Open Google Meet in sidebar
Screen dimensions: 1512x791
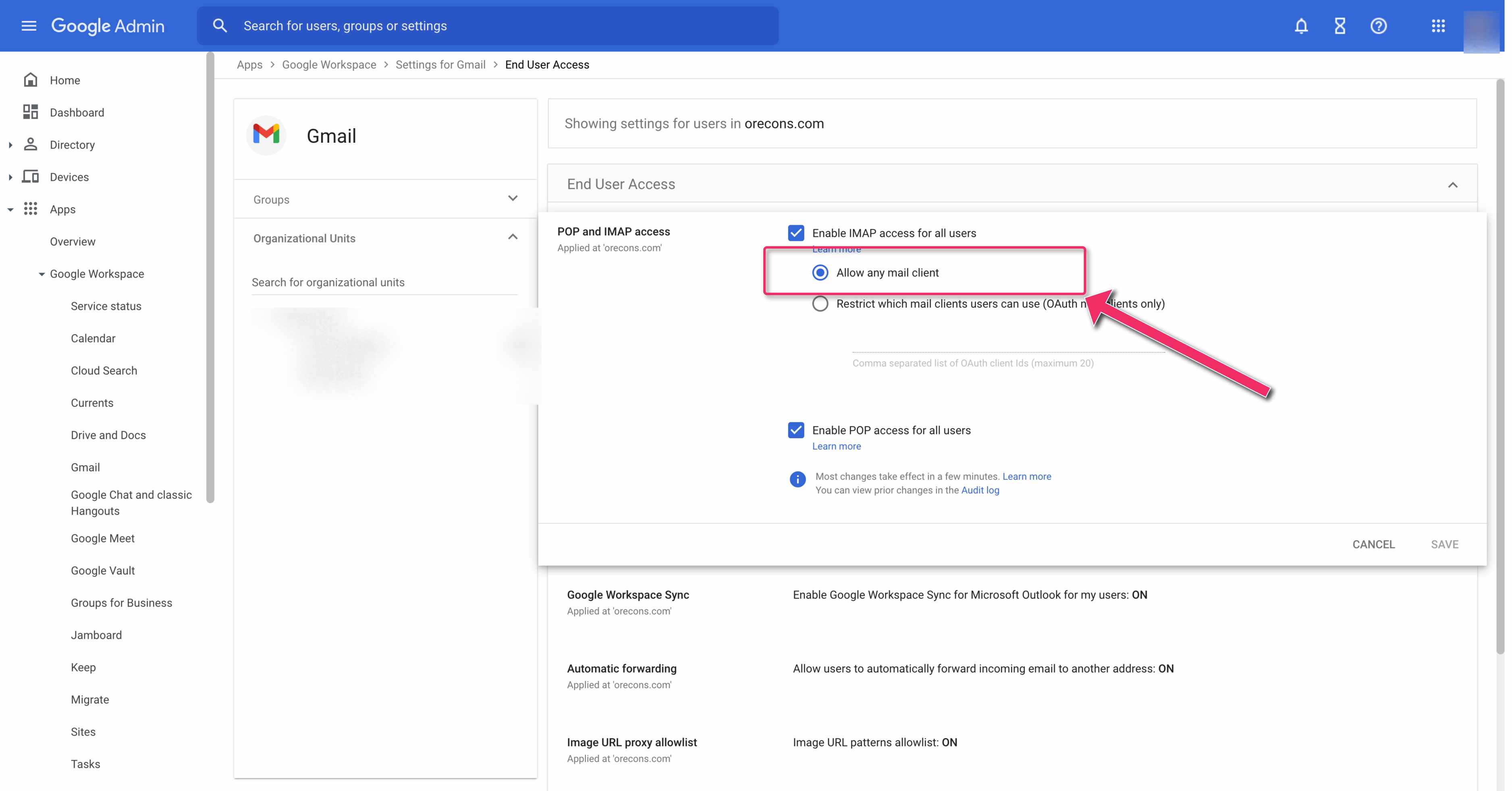103,539
